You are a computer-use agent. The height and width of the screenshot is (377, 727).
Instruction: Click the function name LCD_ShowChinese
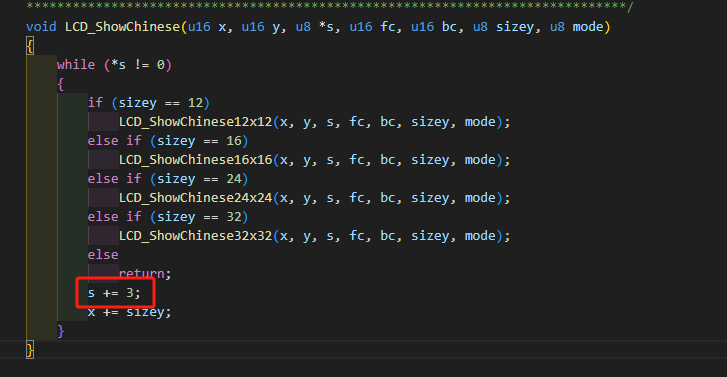point(122,27)
